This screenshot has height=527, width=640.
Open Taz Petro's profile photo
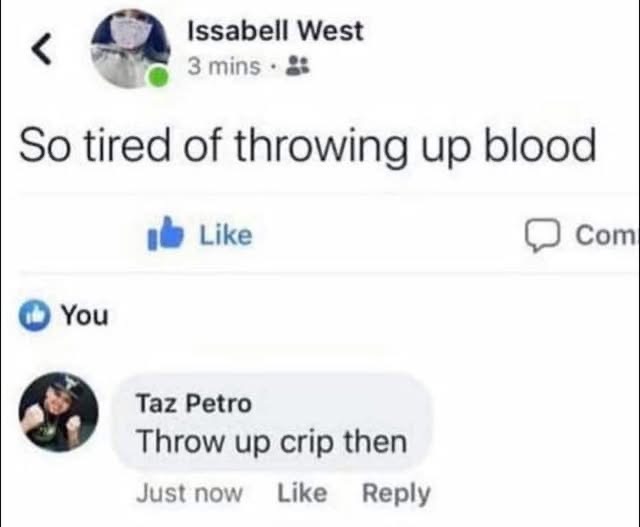point(59,411)
